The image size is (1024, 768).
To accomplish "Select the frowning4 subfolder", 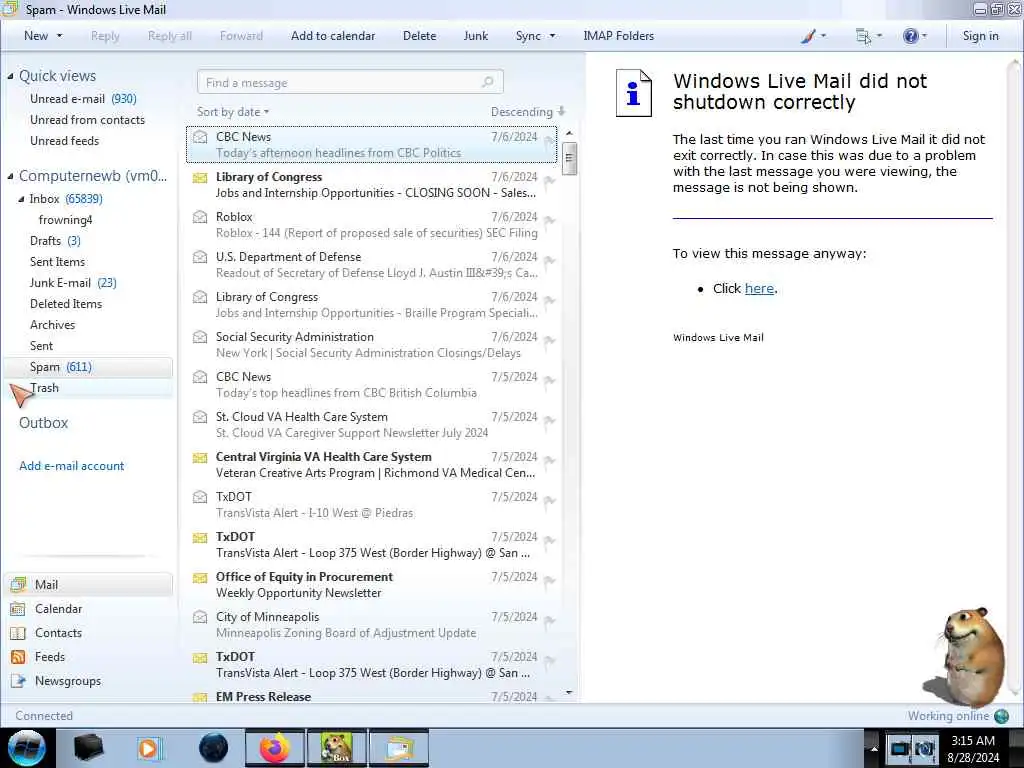I will [65, 220].
